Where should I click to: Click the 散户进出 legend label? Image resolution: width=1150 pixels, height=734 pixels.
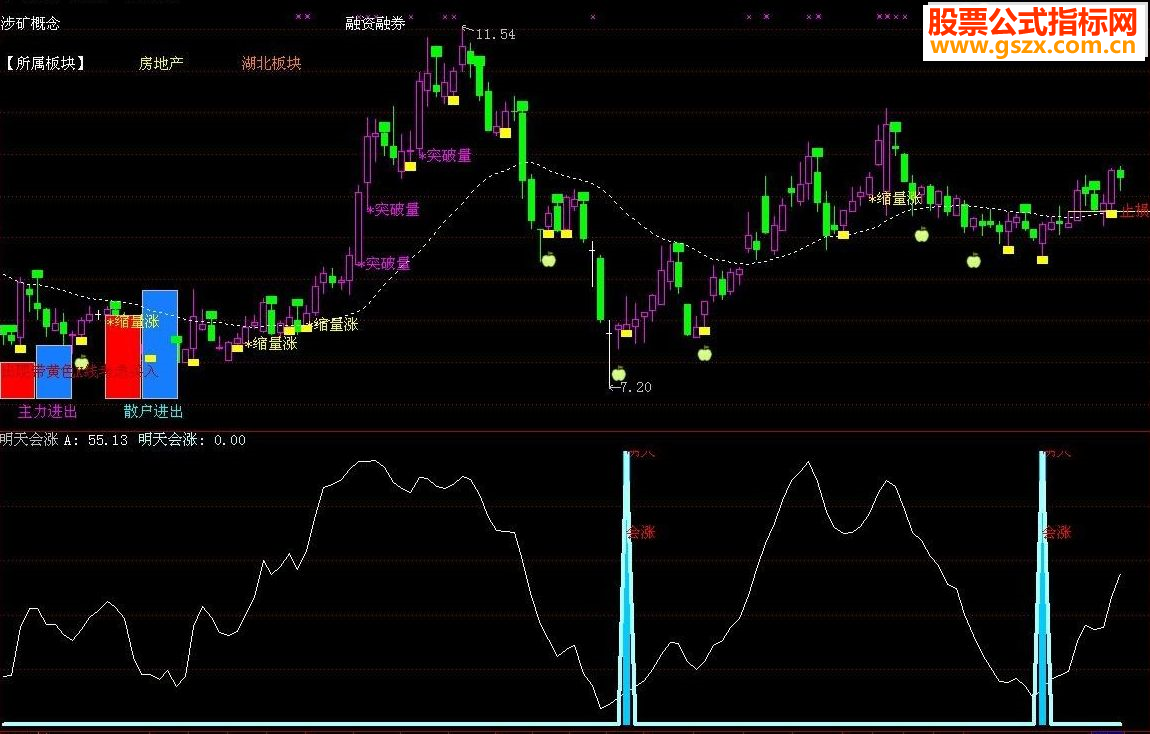[x=153, y=411]
